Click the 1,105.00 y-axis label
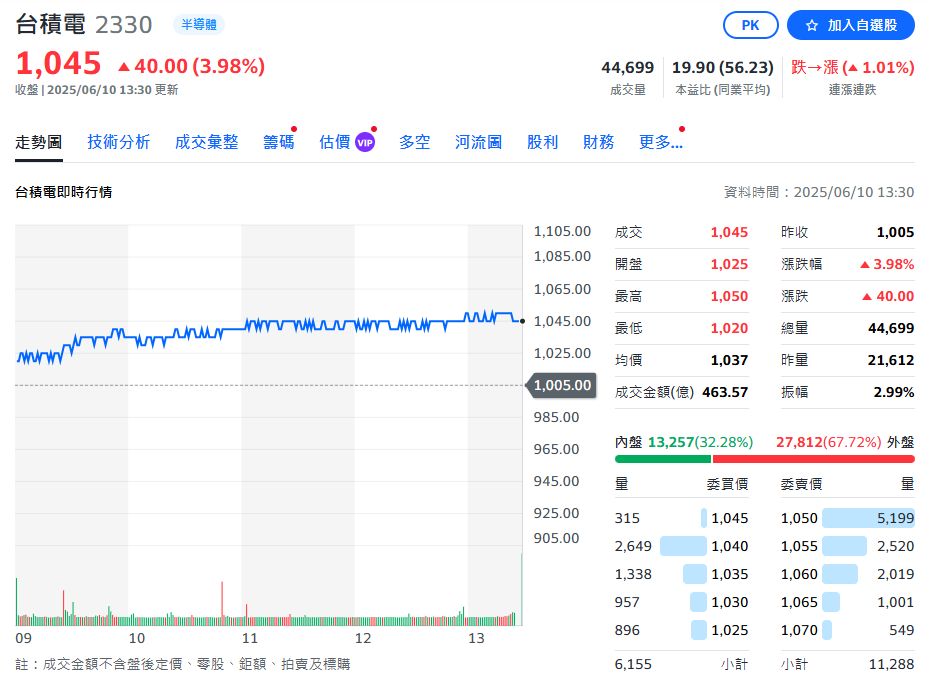The image size is (928, 683). click(x=562, y=231)
